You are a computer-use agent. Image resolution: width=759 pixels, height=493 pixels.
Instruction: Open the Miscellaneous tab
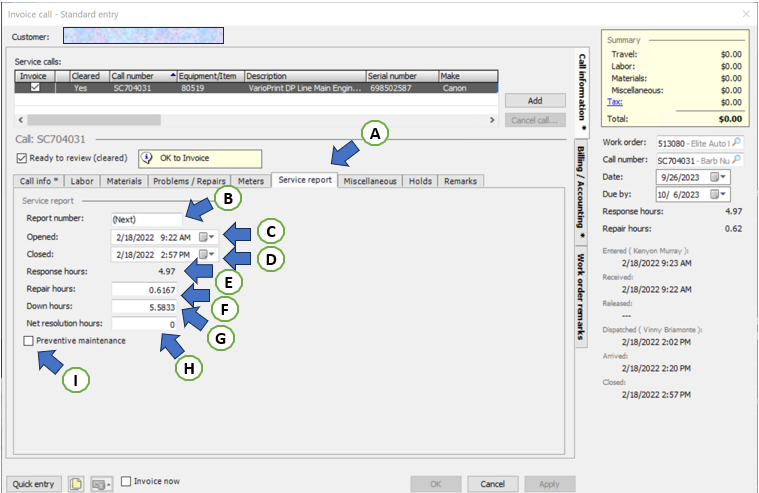(x=370, y=181)
